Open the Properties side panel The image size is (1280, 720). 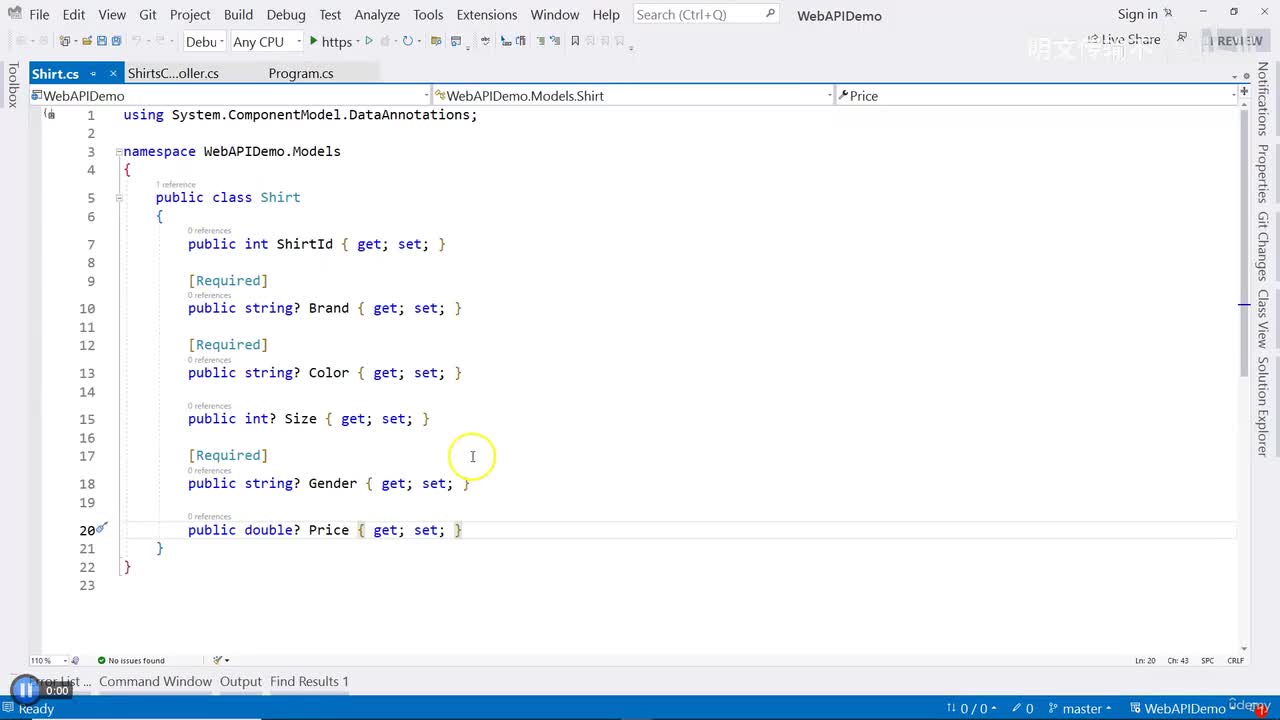[1263, 174]
